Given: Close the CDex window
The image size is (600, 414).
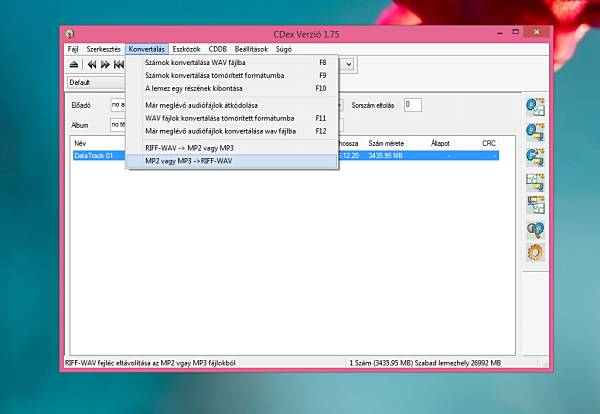Looking at the screenshot, I should tap(536, 32).
